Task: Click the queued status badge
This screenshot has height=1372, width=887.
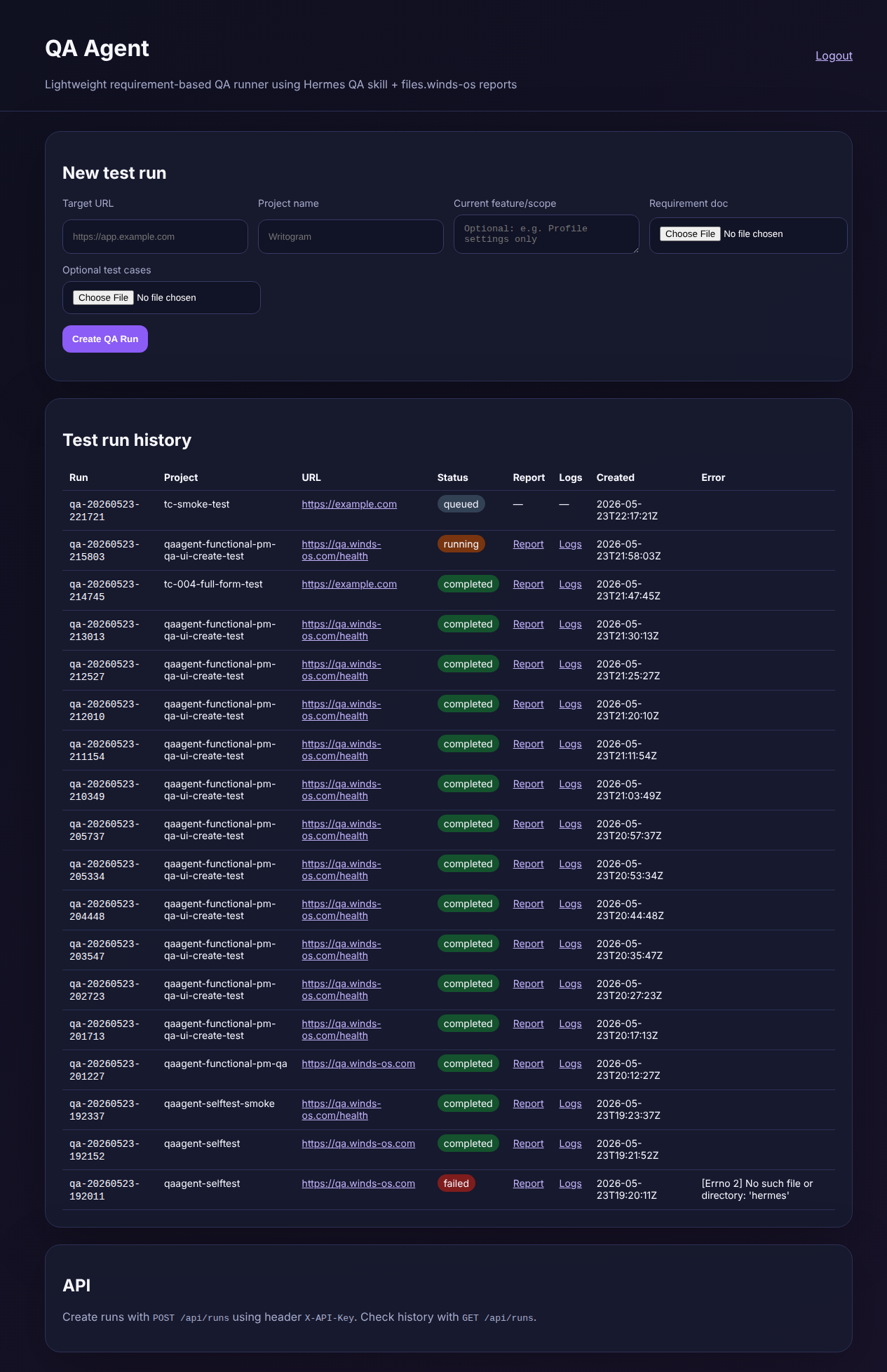Action: pyautogui.click(x=461, y=504)
